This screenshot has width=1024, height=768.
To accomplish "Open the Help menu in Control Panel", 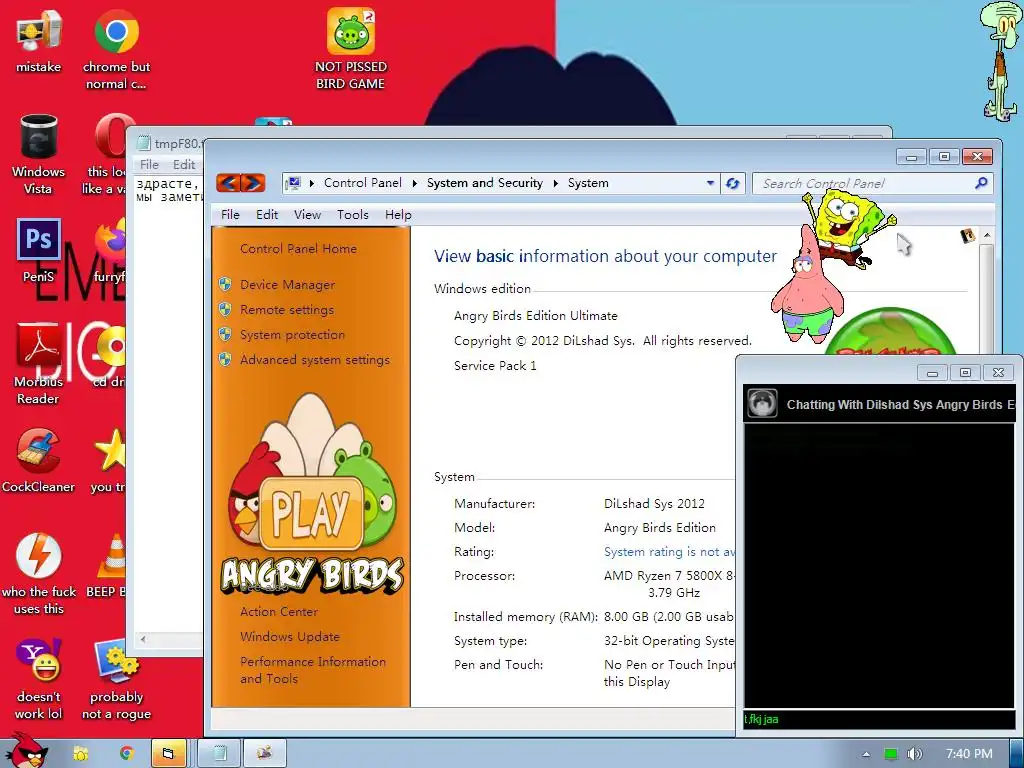I will [398, 215].
